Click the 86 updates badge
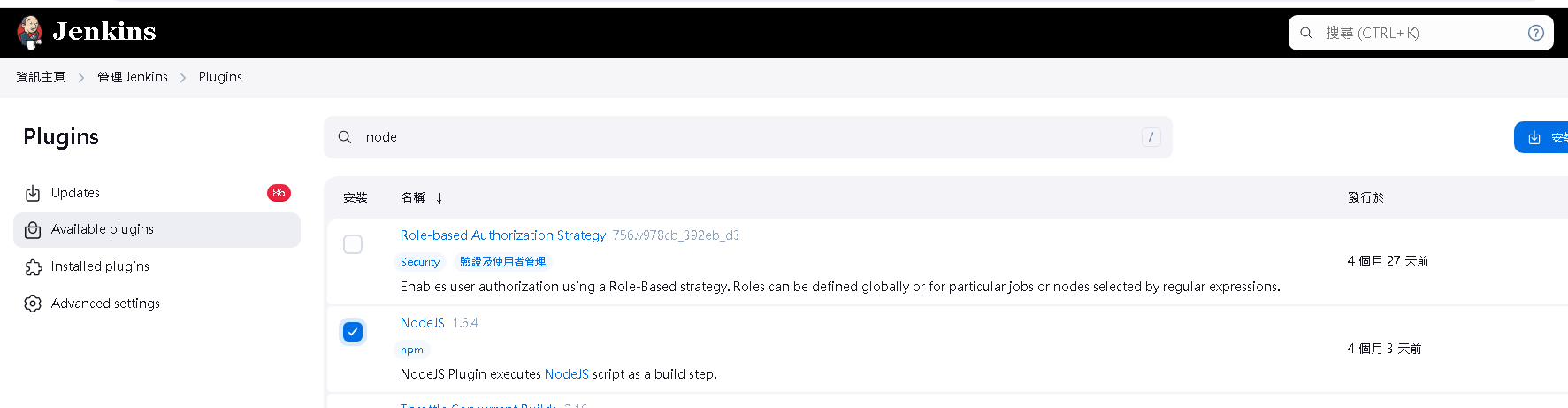1568x408 pixels. [279, 193]
